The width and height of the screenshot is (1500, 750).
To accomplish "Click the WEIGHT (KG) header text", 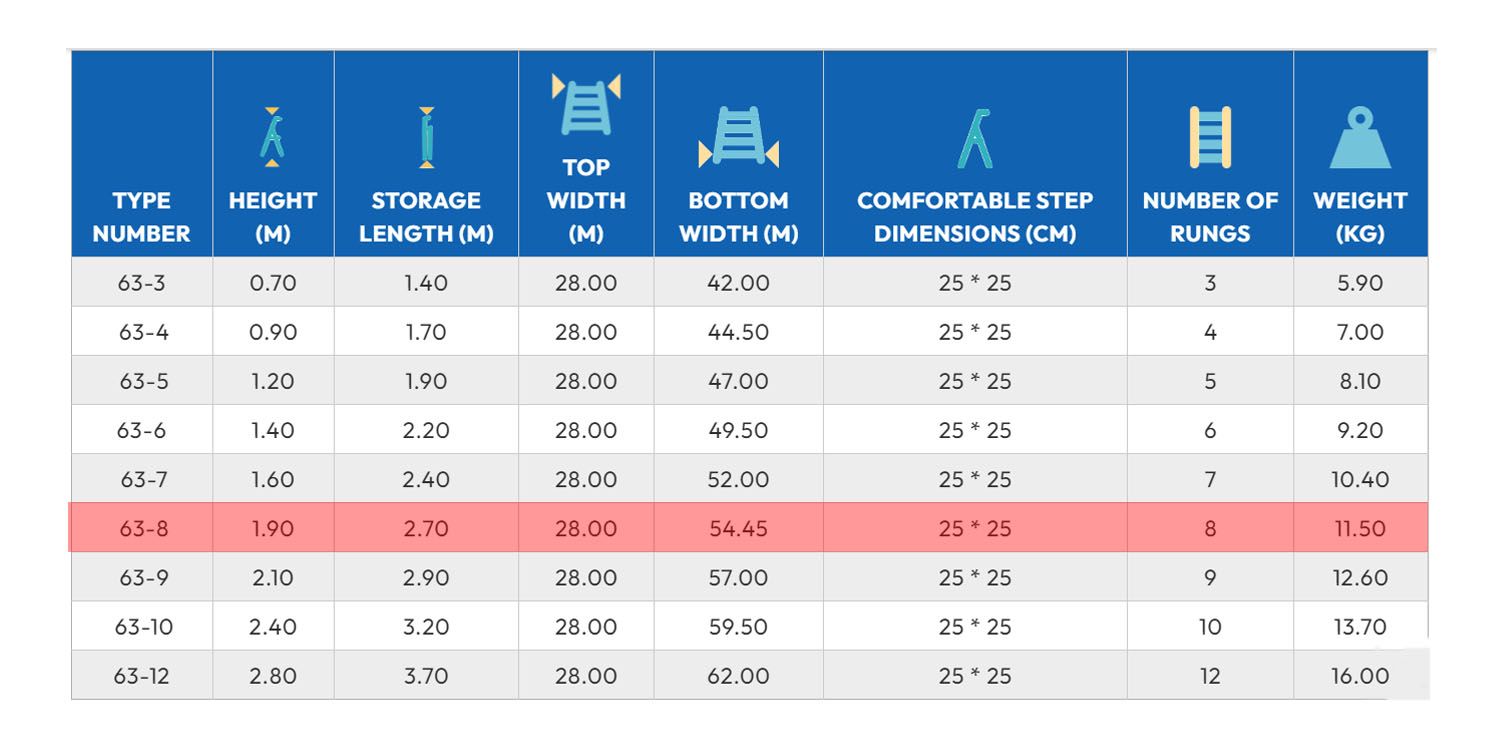I will coord(1360,216).
